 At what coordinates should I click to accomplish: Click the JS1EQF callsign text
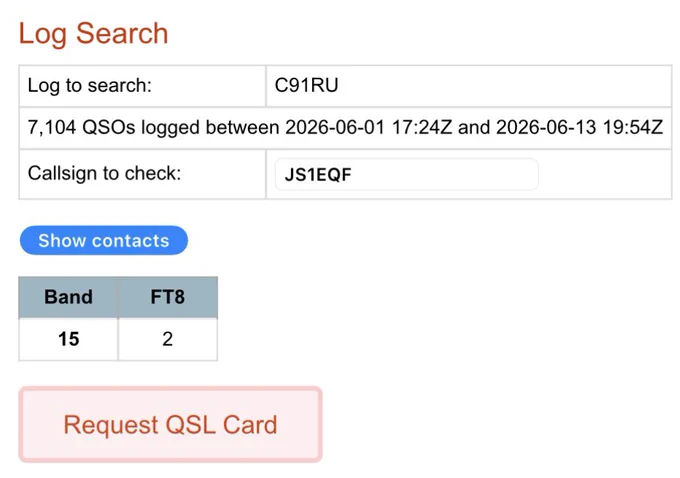pos(318,175)
